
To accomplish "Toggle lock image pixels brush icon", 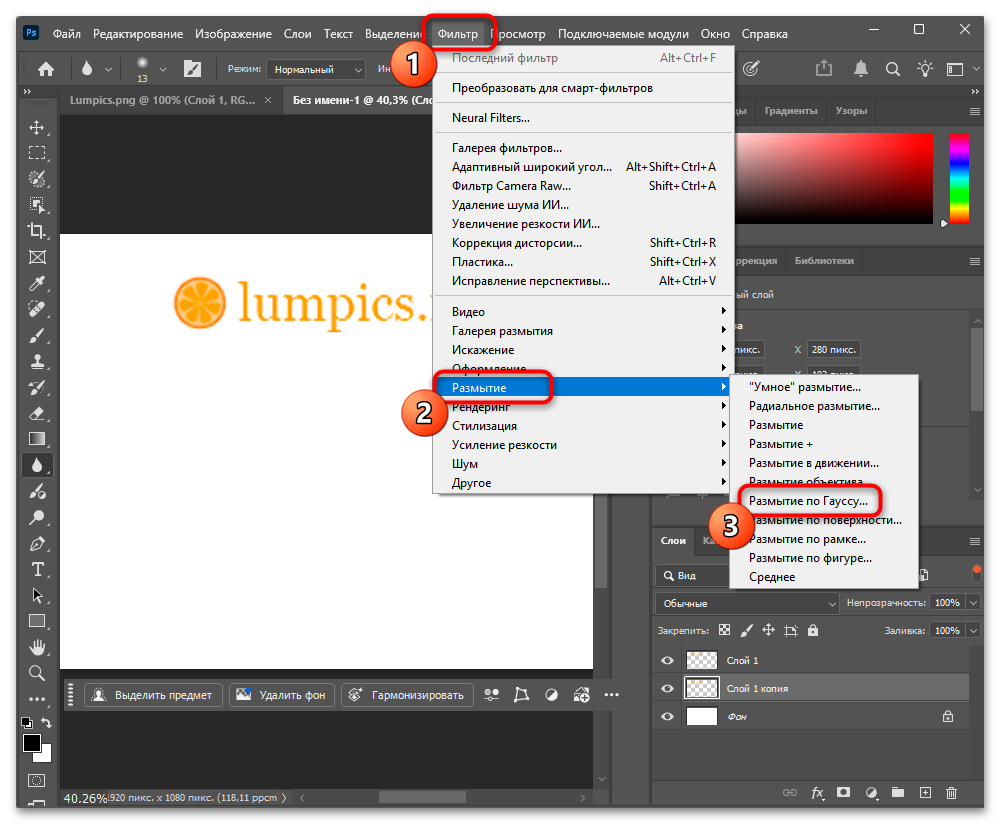I will pyautogui.click(x=746, y=630).
